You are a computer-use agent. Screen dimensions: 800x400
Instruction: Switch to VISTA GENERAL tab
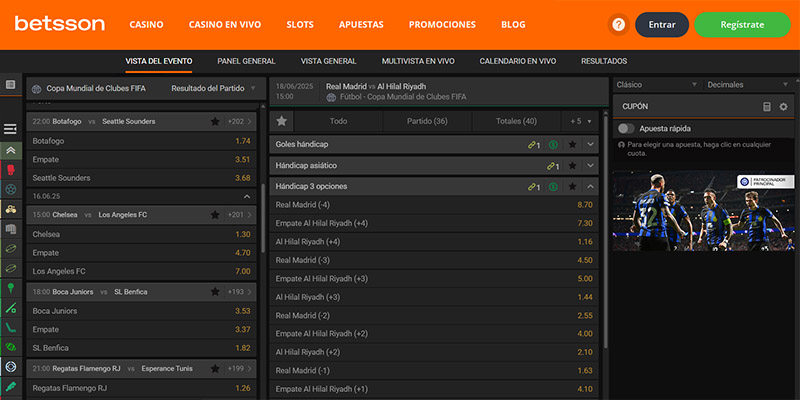329,61
